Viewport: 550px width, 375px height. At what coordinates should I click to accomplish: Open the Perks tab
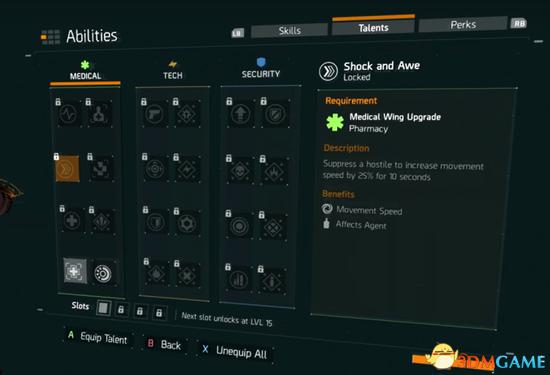[x=463, y=25]
